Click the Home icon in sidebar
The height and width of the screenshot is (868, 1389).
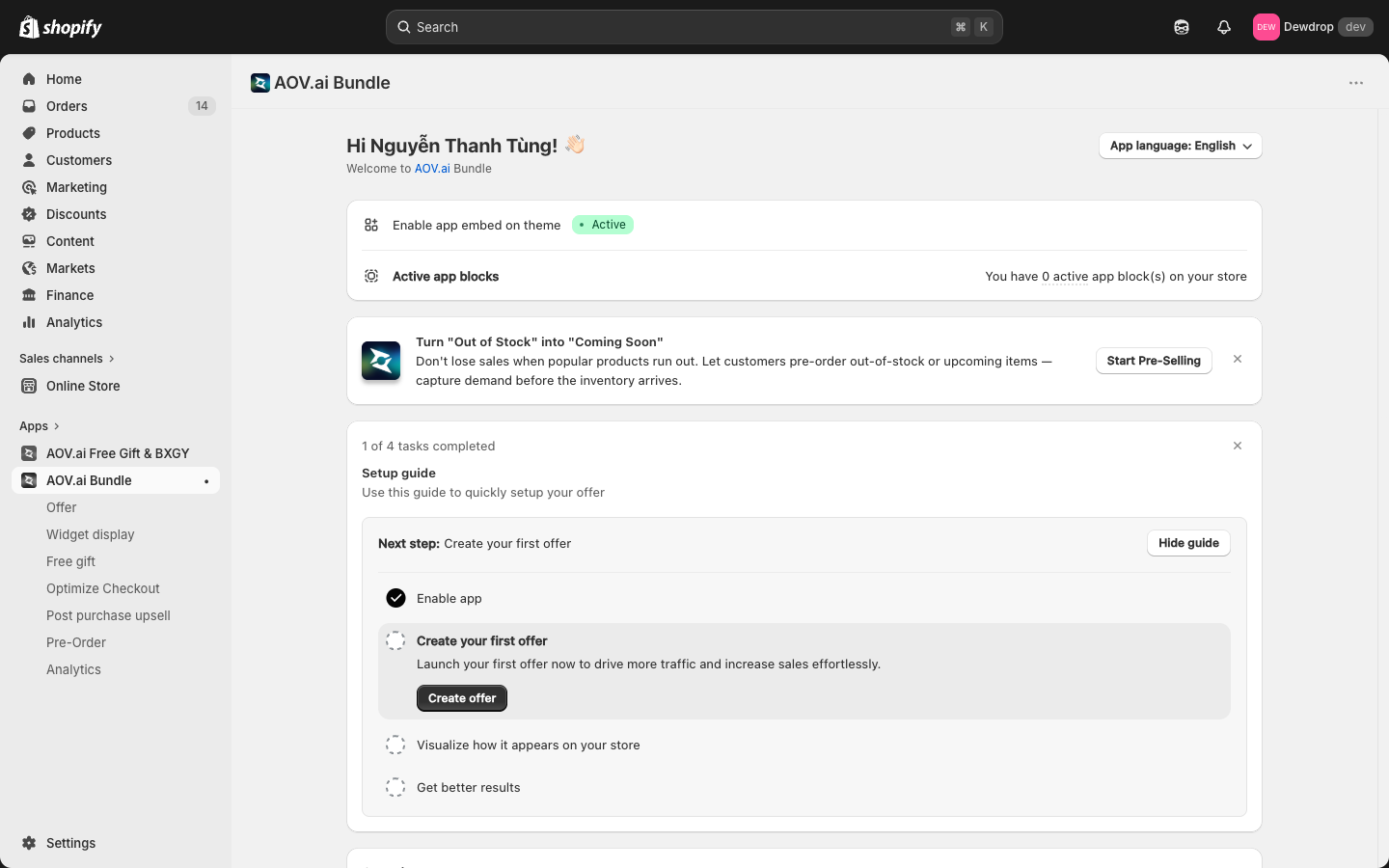29,79
